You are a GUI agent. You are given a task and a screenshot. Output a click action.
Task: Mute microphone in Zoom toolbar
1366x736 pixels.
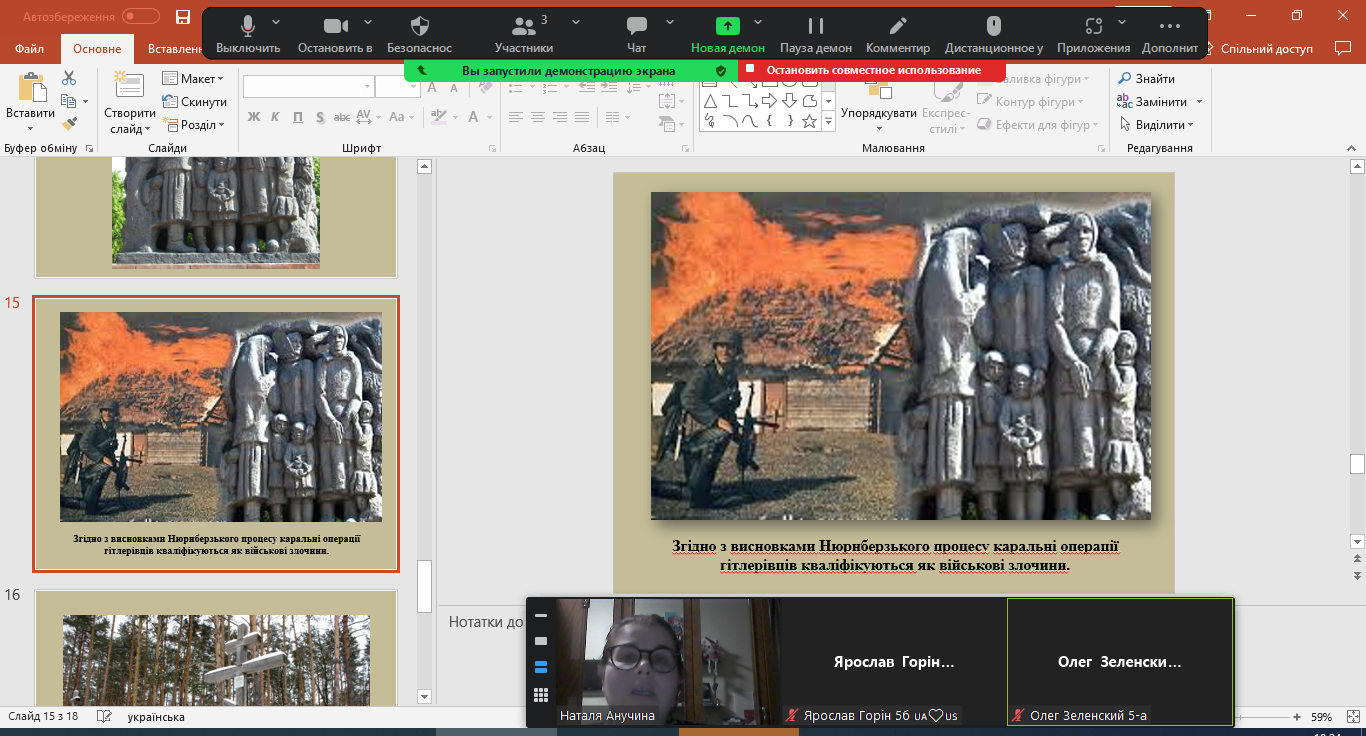point(247,32)
